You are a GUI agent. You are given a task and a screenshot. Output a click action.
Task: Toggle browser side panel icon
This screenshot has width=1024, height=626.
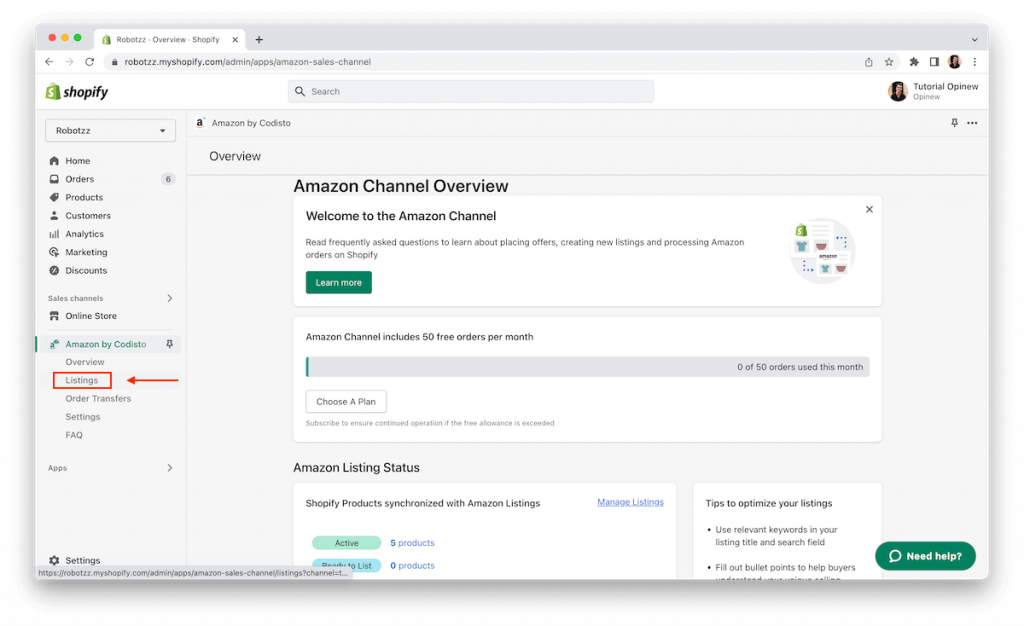[934, 62]
